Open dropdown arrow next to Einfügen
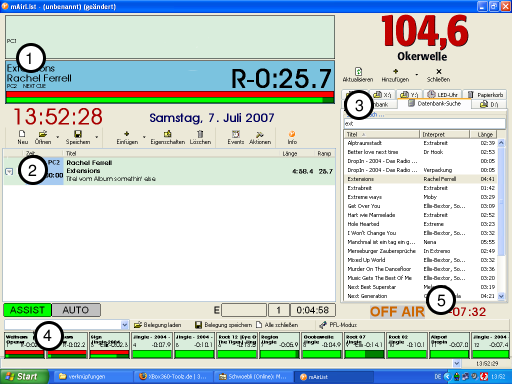Screen dimensions: 512x384 tap(144, 137)
